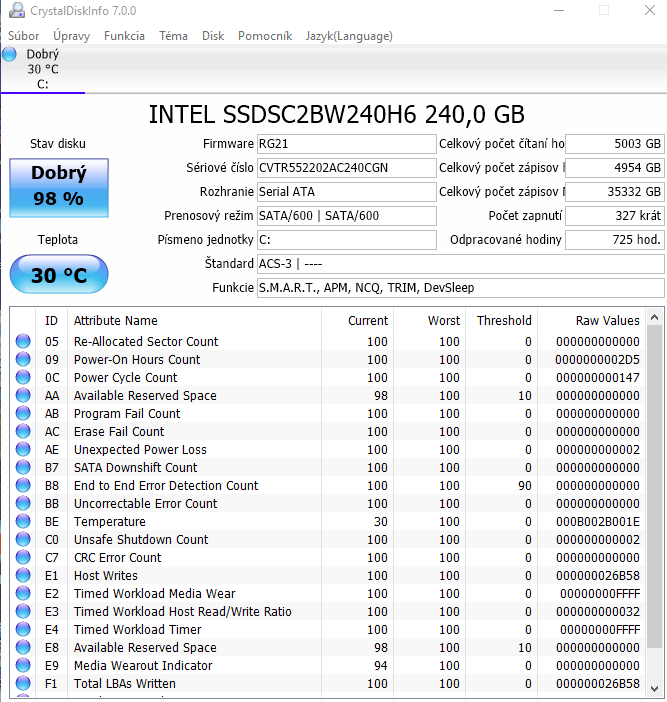Image resolution: width=667 pixels, height=702 pixels.
Task: Click the total writes value 4954 GB
Action: pos(615,168)
